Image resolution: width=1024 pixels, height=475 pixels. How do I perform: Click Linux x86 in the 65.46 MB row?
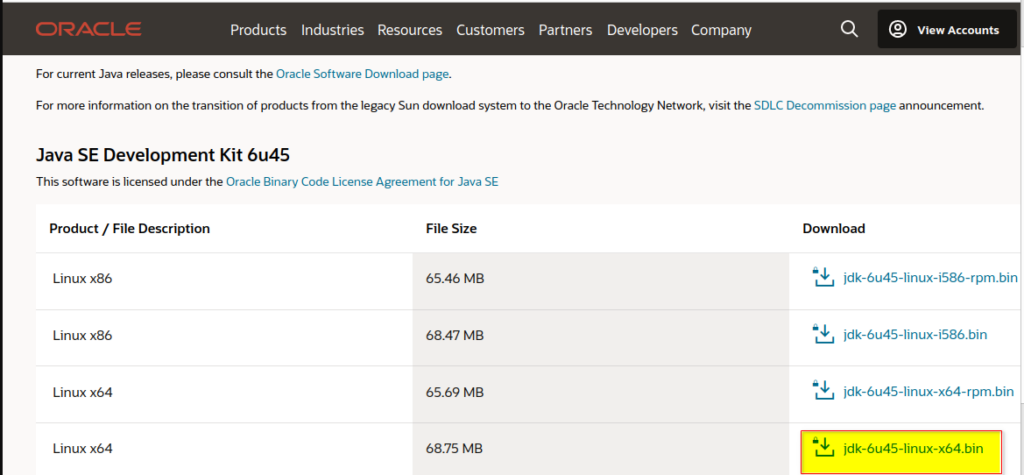82,279
